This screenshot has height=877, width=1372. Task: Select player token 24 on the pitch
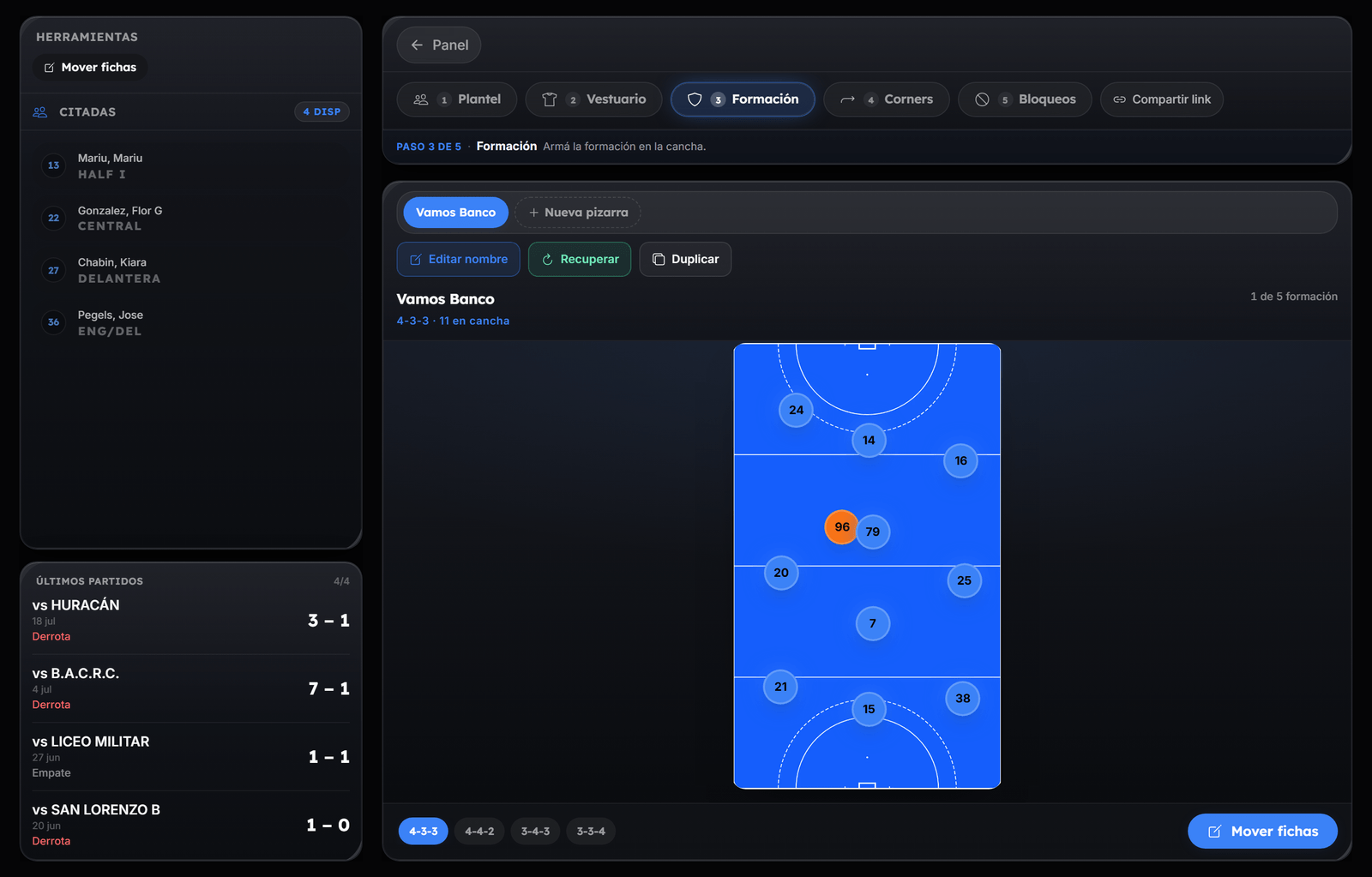pos(796,411)
